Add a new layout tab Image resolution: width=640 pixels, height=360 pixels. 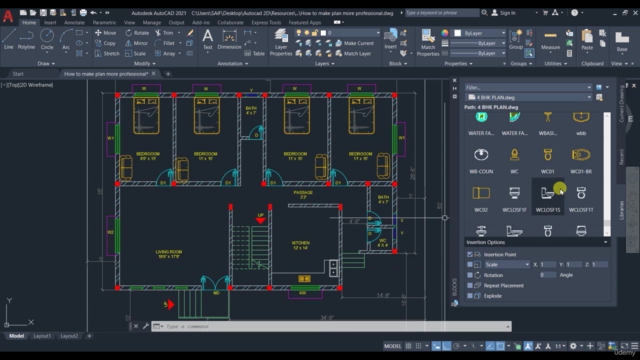(89, 336)
